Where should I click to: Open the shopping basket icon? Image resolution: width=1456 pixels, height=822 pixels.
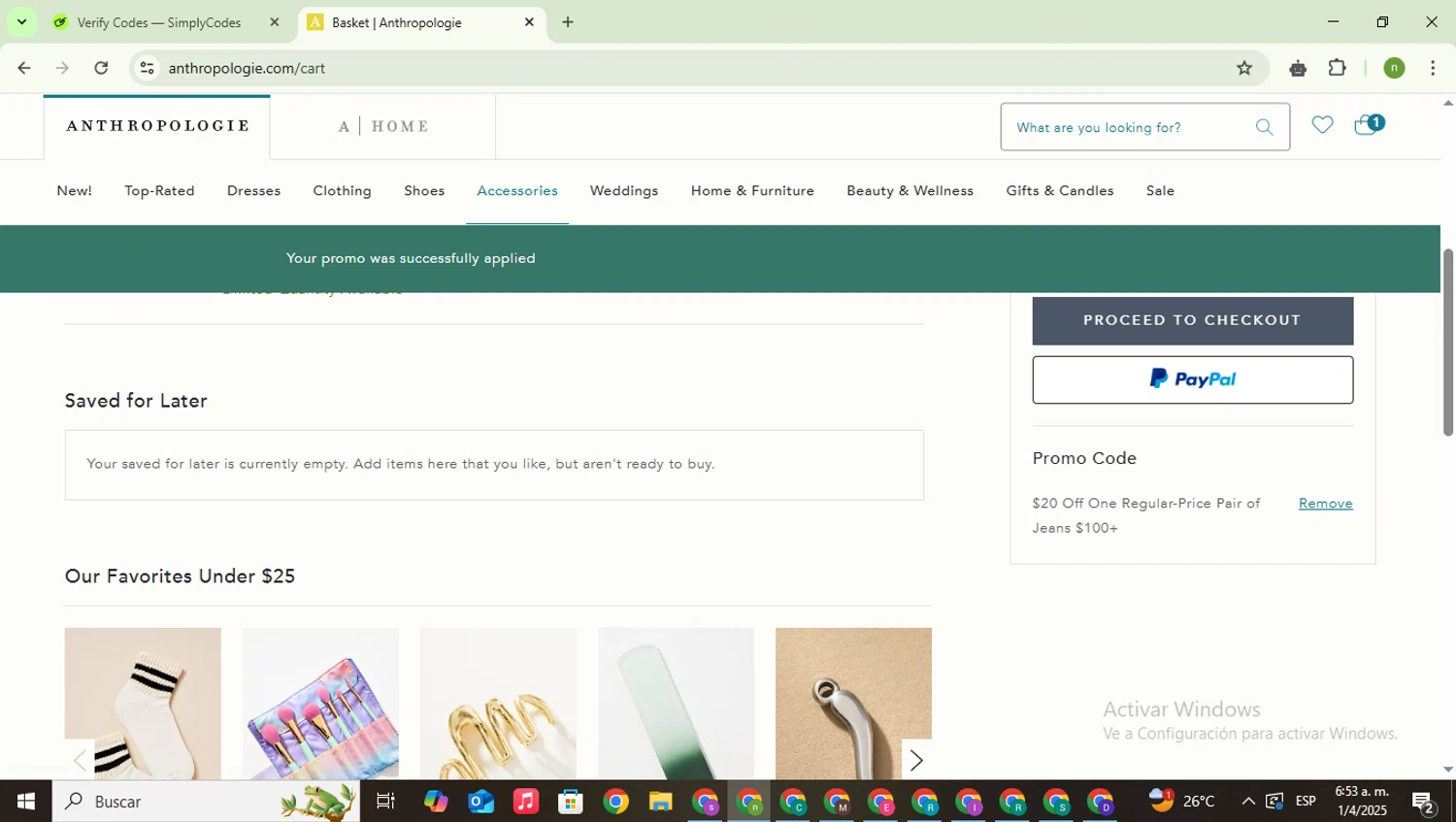(x=1369, y=124)
